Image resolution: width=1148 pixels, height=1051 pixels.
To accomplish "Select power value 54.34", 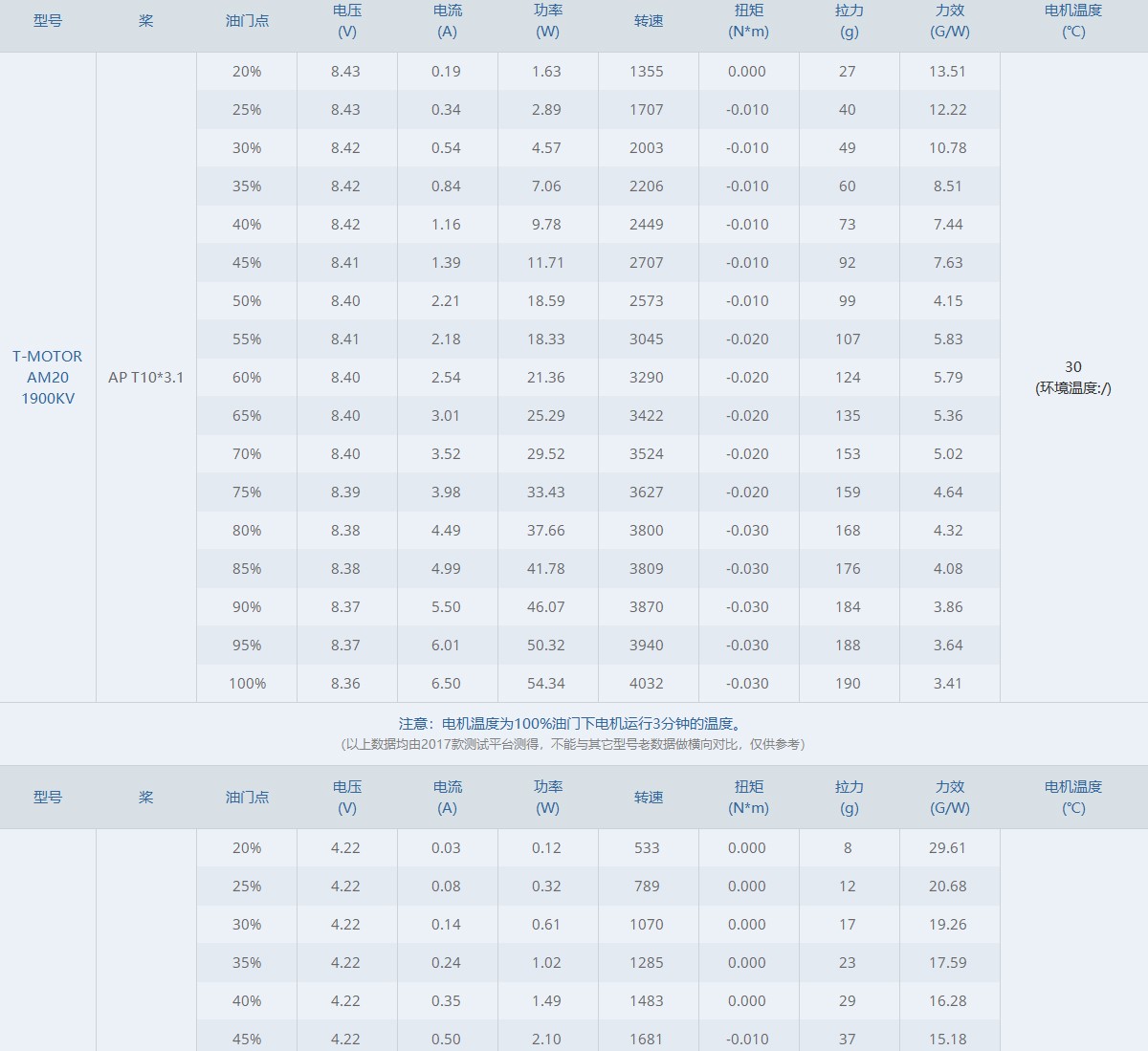I will (546, 683).
